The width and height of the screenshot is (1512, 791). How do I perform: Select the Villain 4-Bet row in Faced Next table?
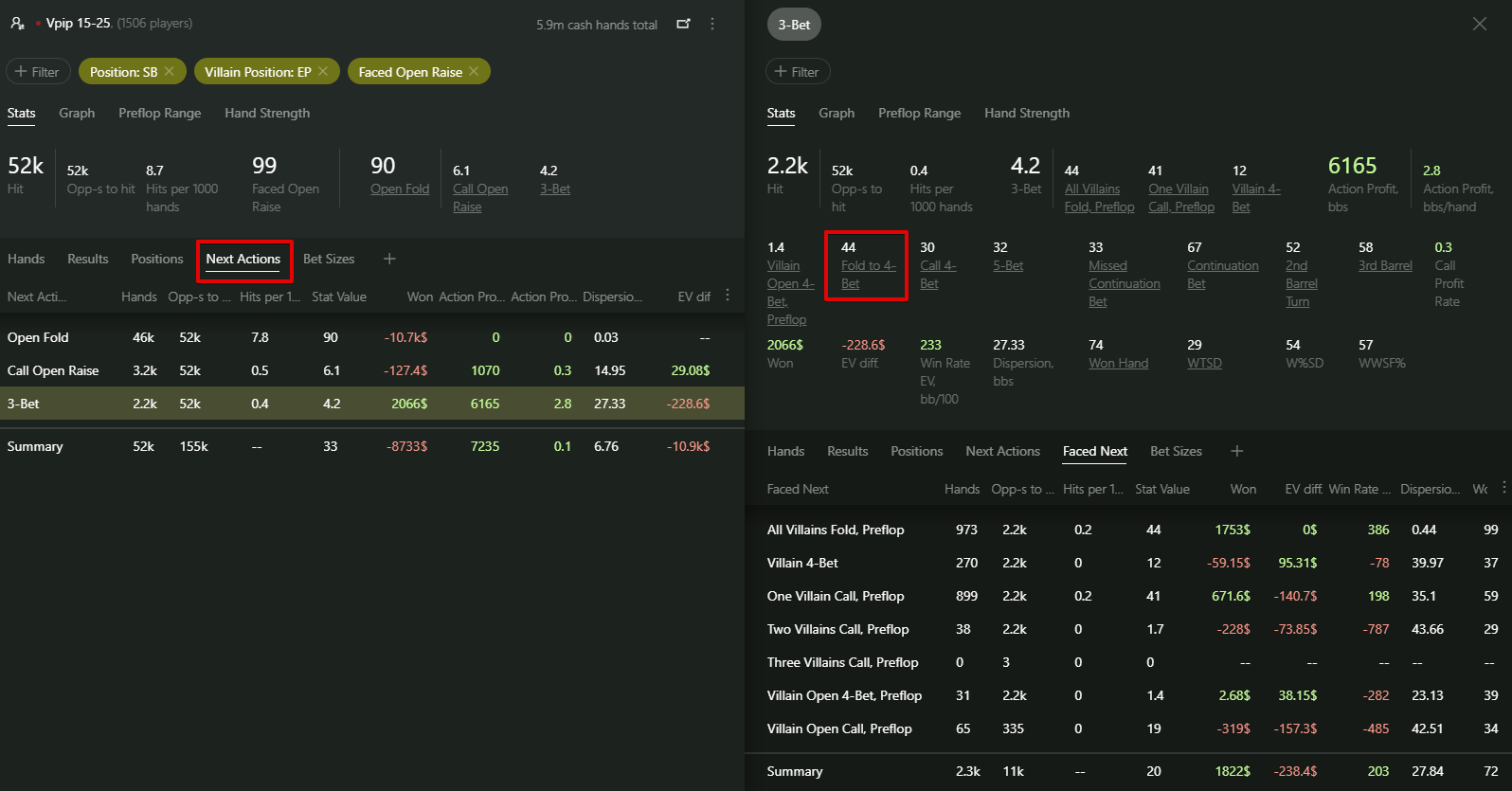pos(802,563)
